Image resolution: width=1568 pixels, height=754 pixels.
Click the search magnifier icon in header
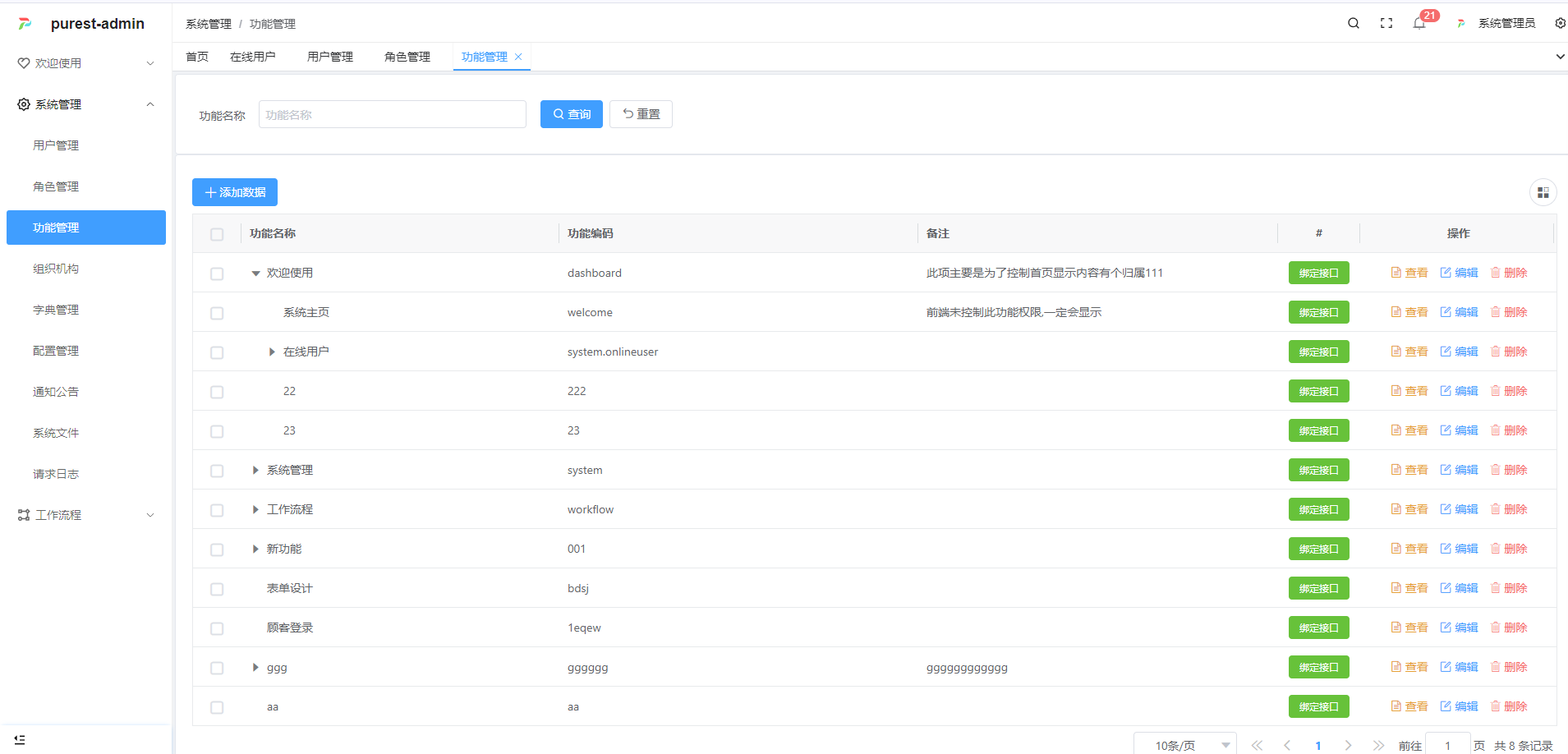point(1354,23)
